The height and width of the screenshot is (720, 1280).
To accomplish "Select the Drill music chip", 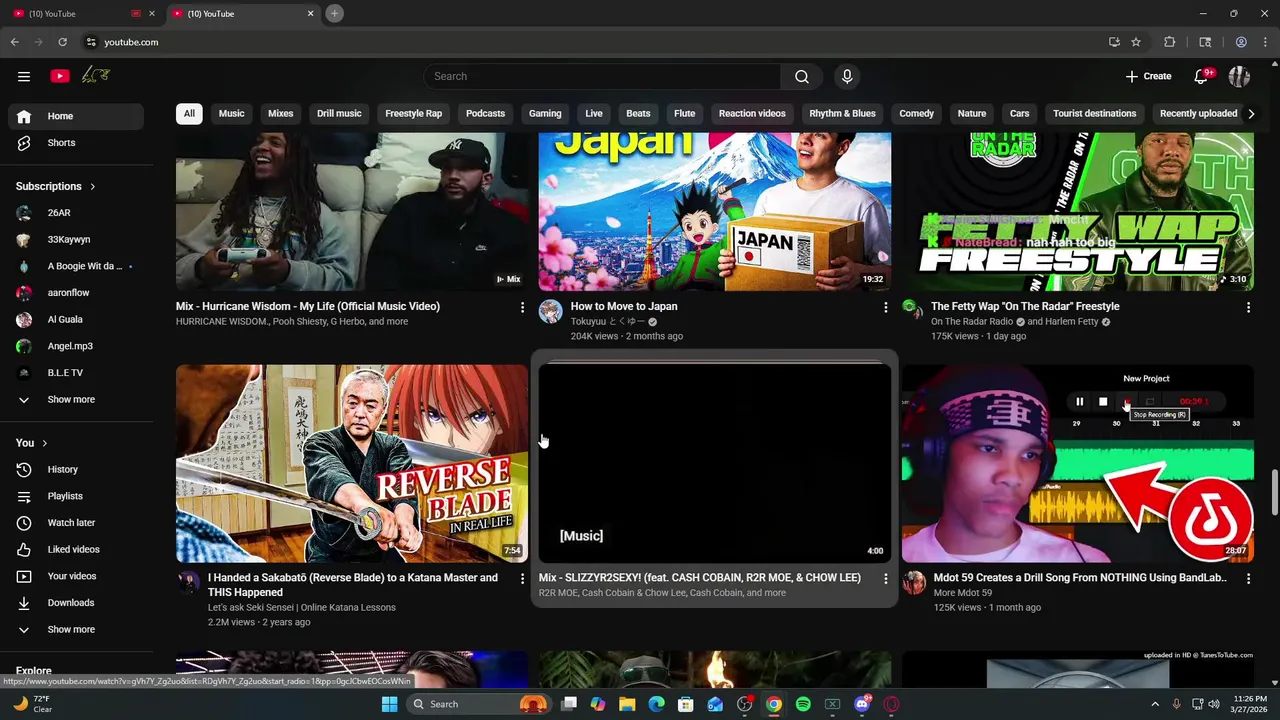I will tap(339, 113).
